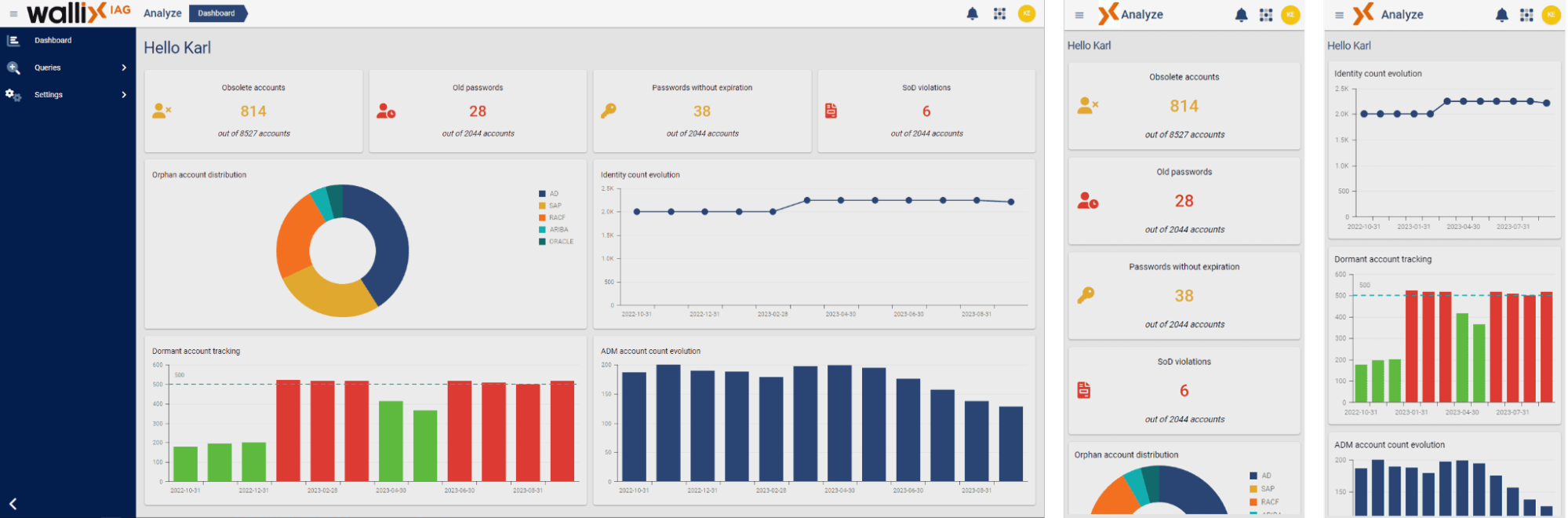Screen dimensions: 1568x518
Task: Click the key icon in middle mobile view
Action: pyautogui.click(x=1086, y=295)
